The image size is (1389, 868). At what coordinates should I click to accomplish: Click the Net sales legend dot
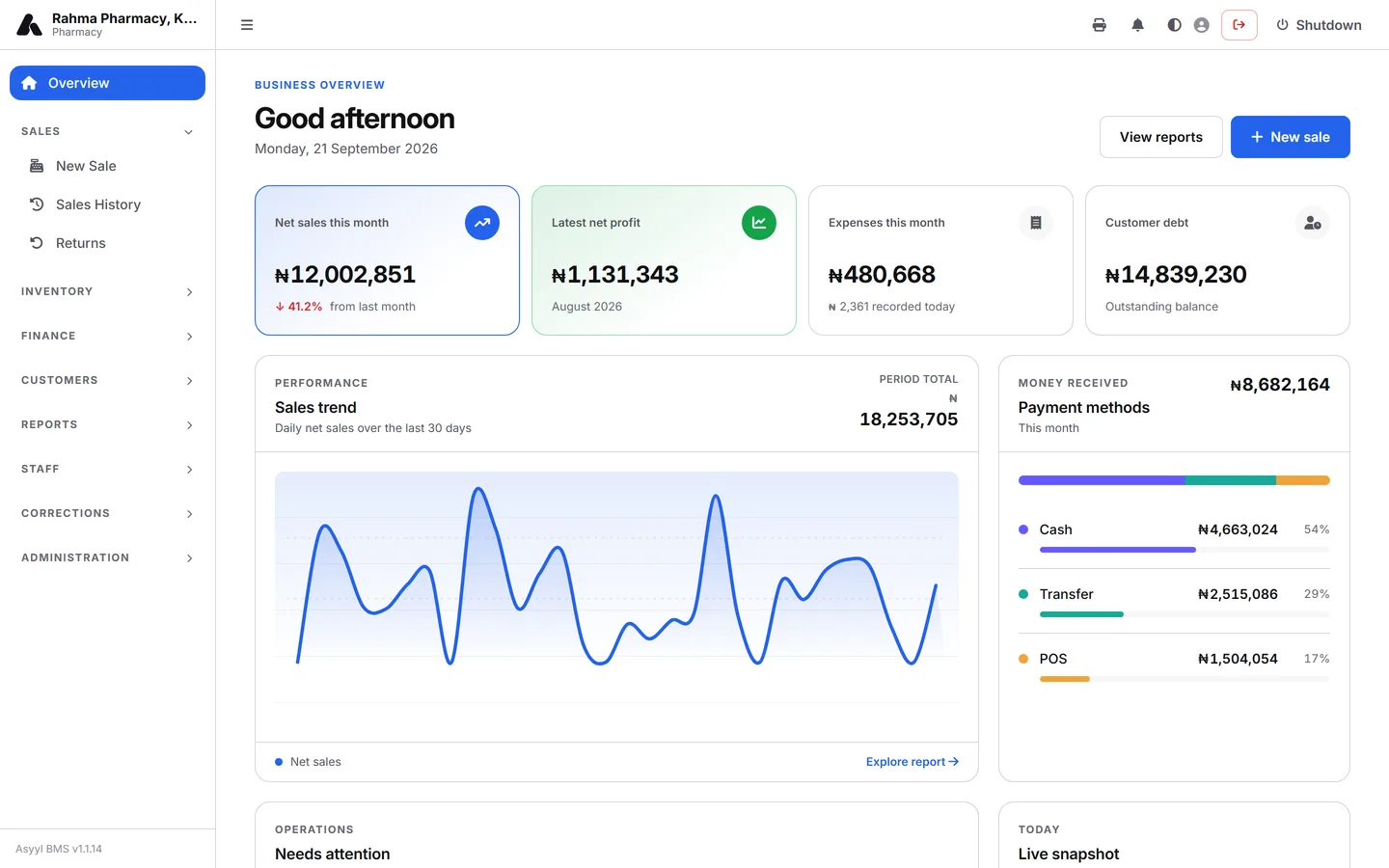[x=279, y=762]
